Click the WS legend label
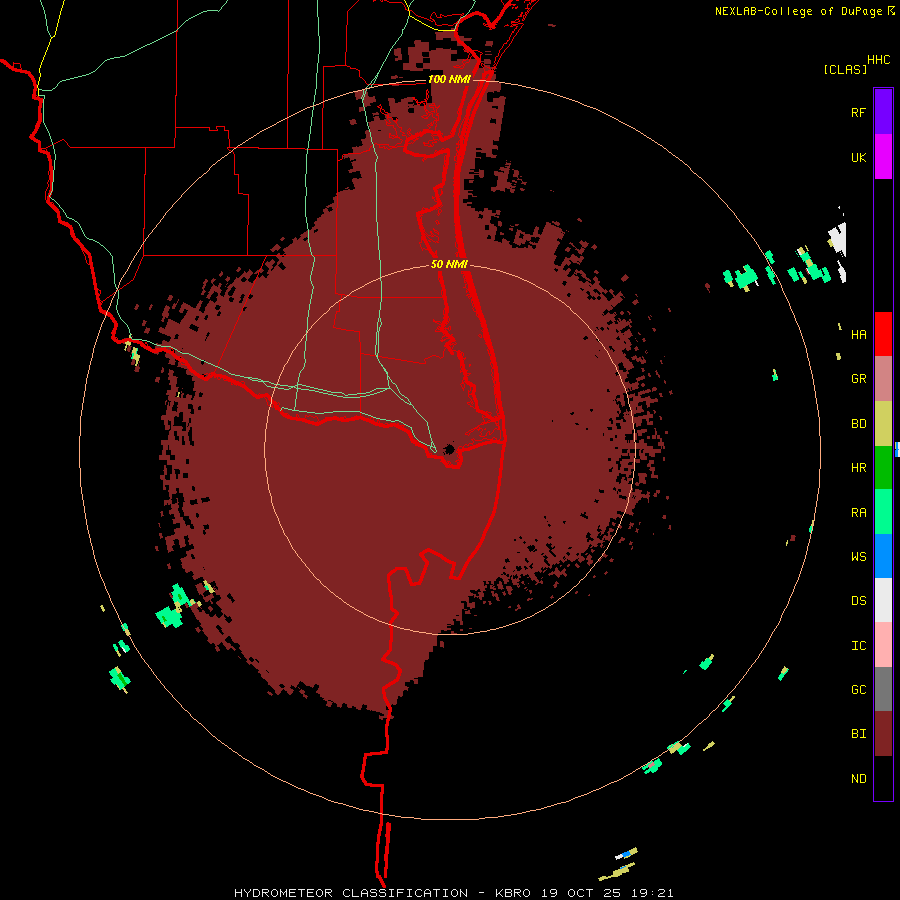This screenshot has height=900, width=900. [x=858, y=556]
